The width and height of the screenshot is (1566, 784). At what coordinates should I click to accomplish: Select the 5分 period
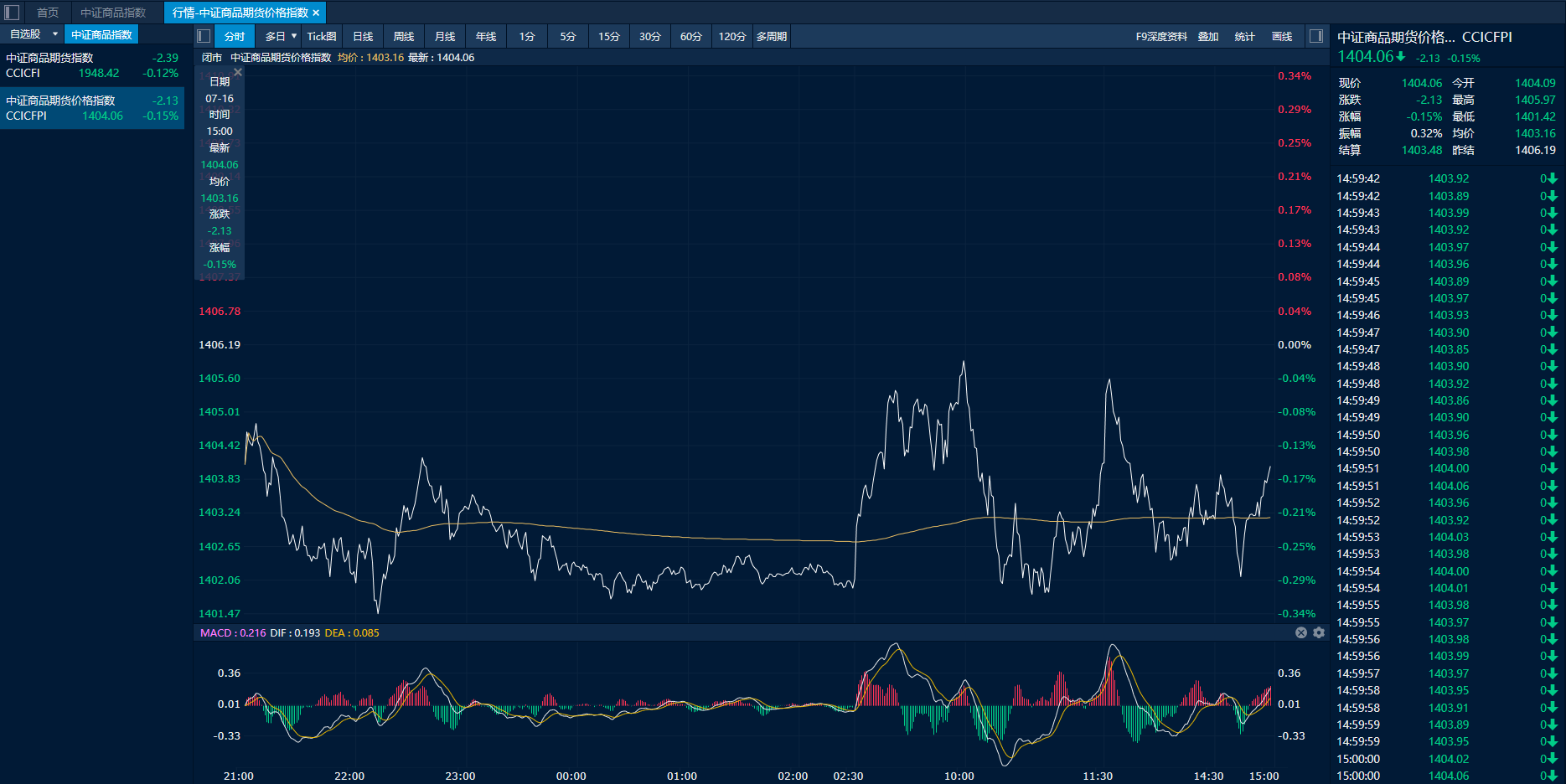(568, 36)
